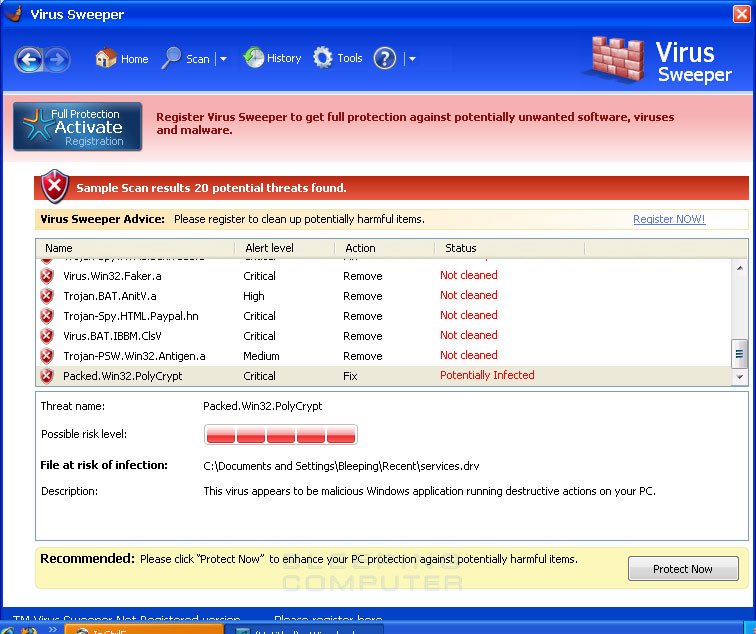Click the Scan magnifying glass icon

(171, 58)
